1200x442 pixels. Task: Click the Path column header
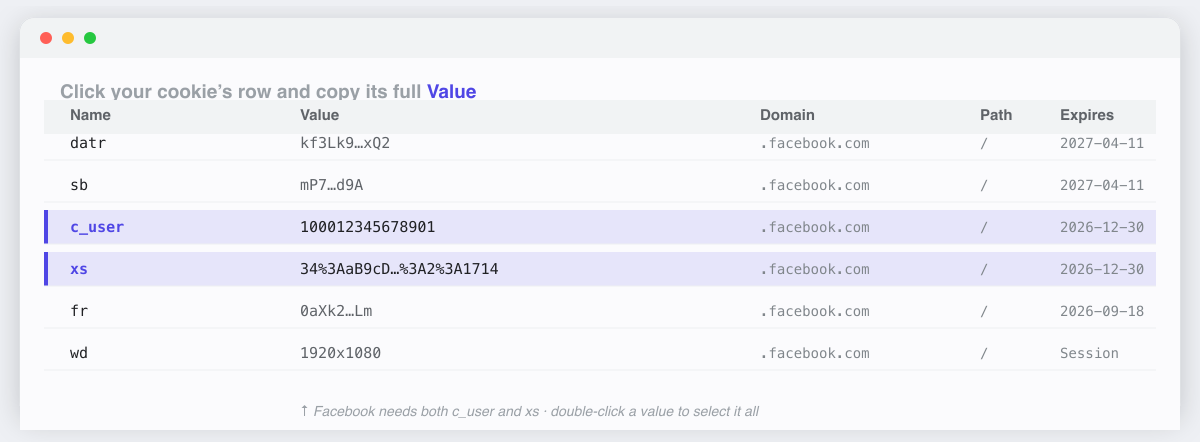(x=996, y=115)
